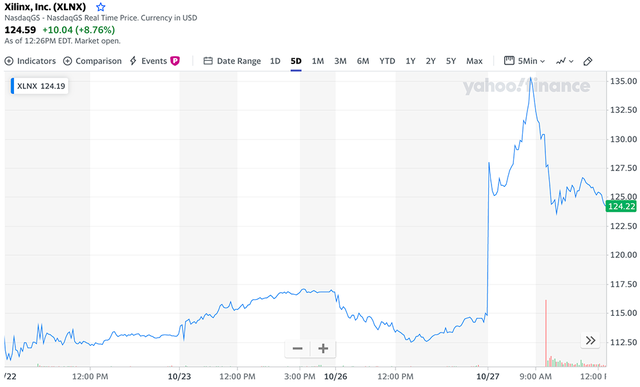This screenshot has width=640, height=387.
Task: Switch to the 1M range
Action: [x=318, y=61]
